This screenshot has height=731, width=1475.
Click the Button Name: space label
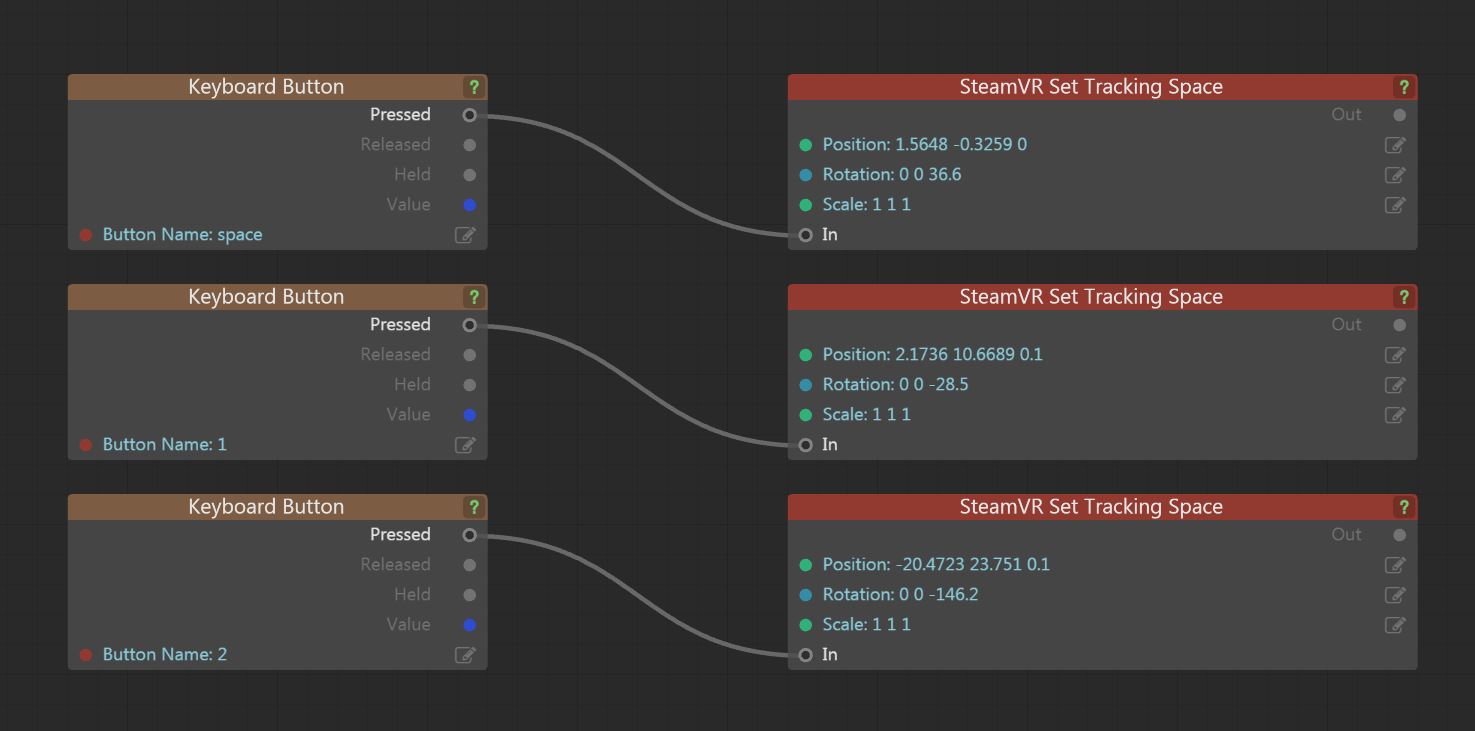(x=181, y=234)
